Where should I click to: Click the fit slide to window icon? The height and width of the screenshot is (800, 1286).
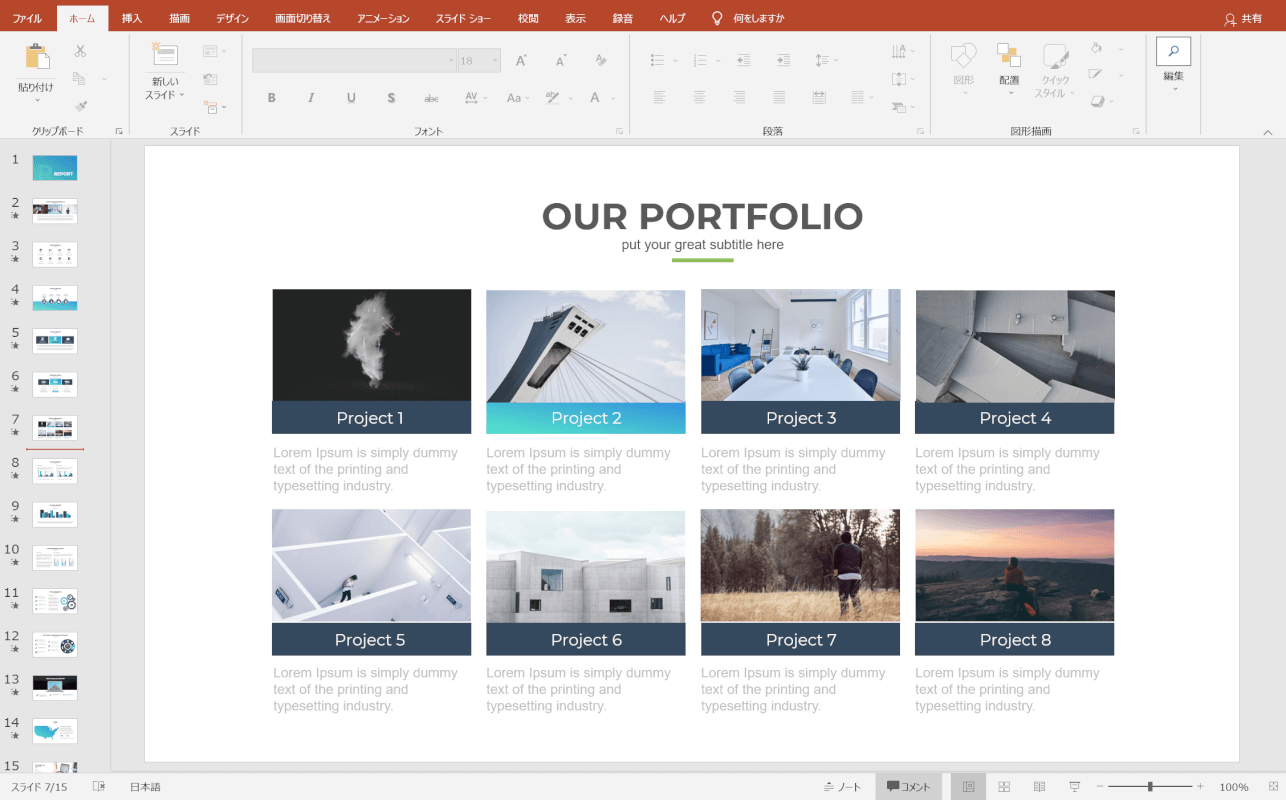coord(1273,787)
